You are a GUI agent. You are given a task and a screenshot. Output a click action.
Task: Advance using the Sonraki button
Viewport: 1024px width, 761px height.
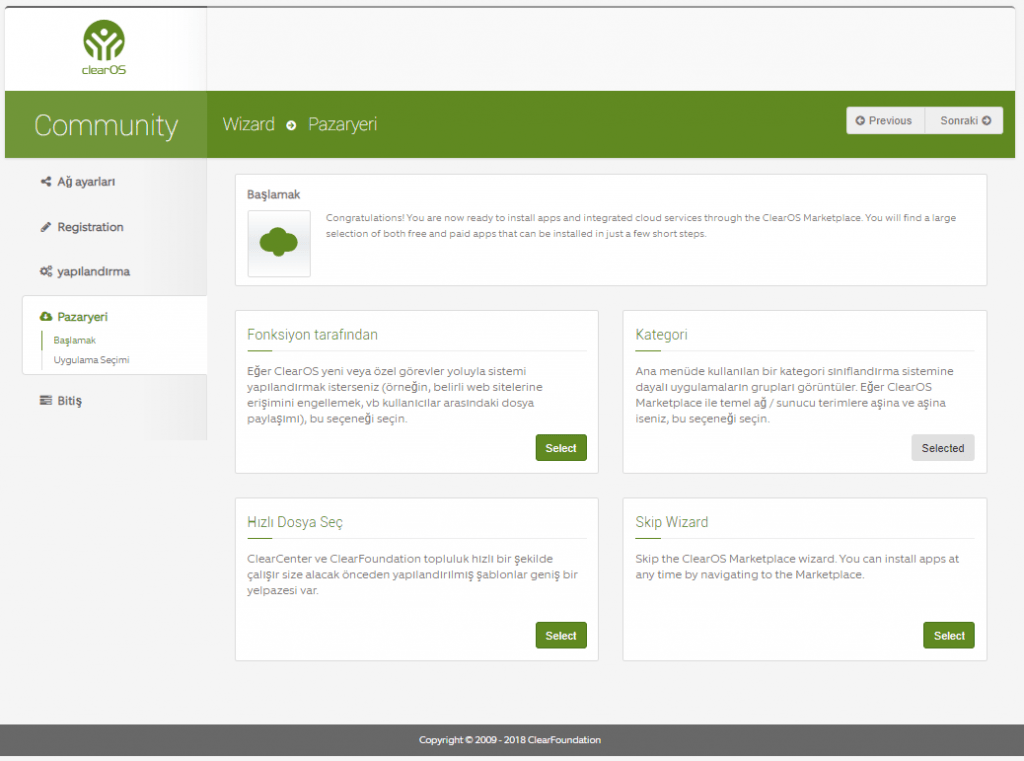(964, 121)
